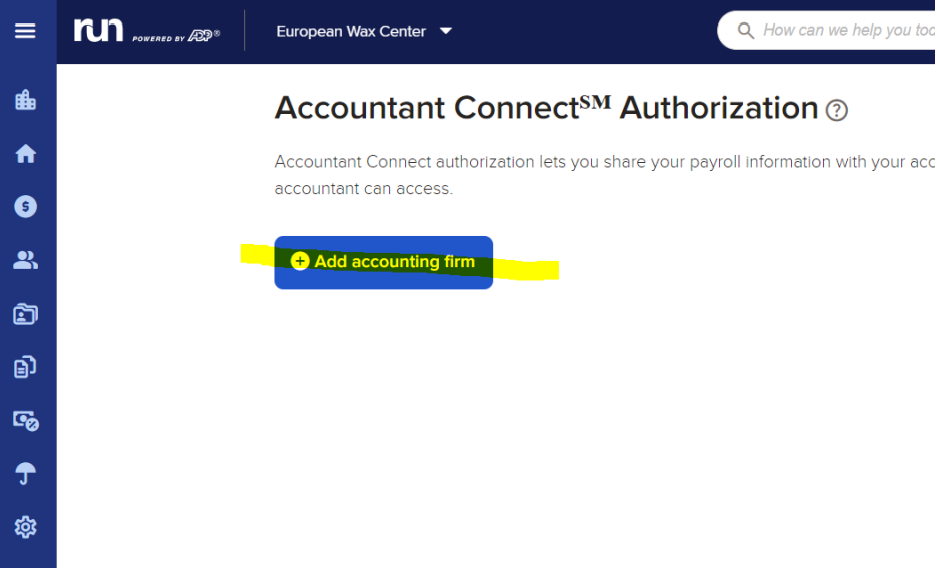Select the money percent taxes icon
Viewport: 937px width, 568px height.
[x=26, y=420]
